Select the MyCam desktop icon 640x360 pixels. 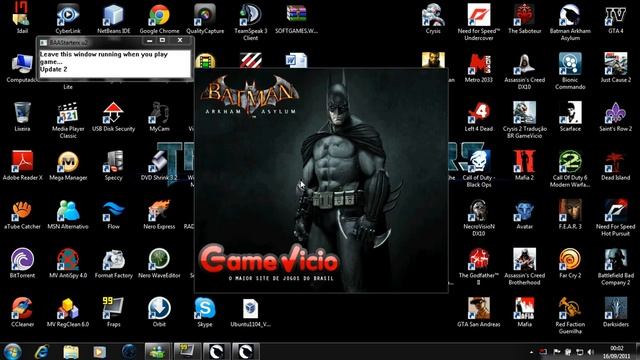[159, 114]
